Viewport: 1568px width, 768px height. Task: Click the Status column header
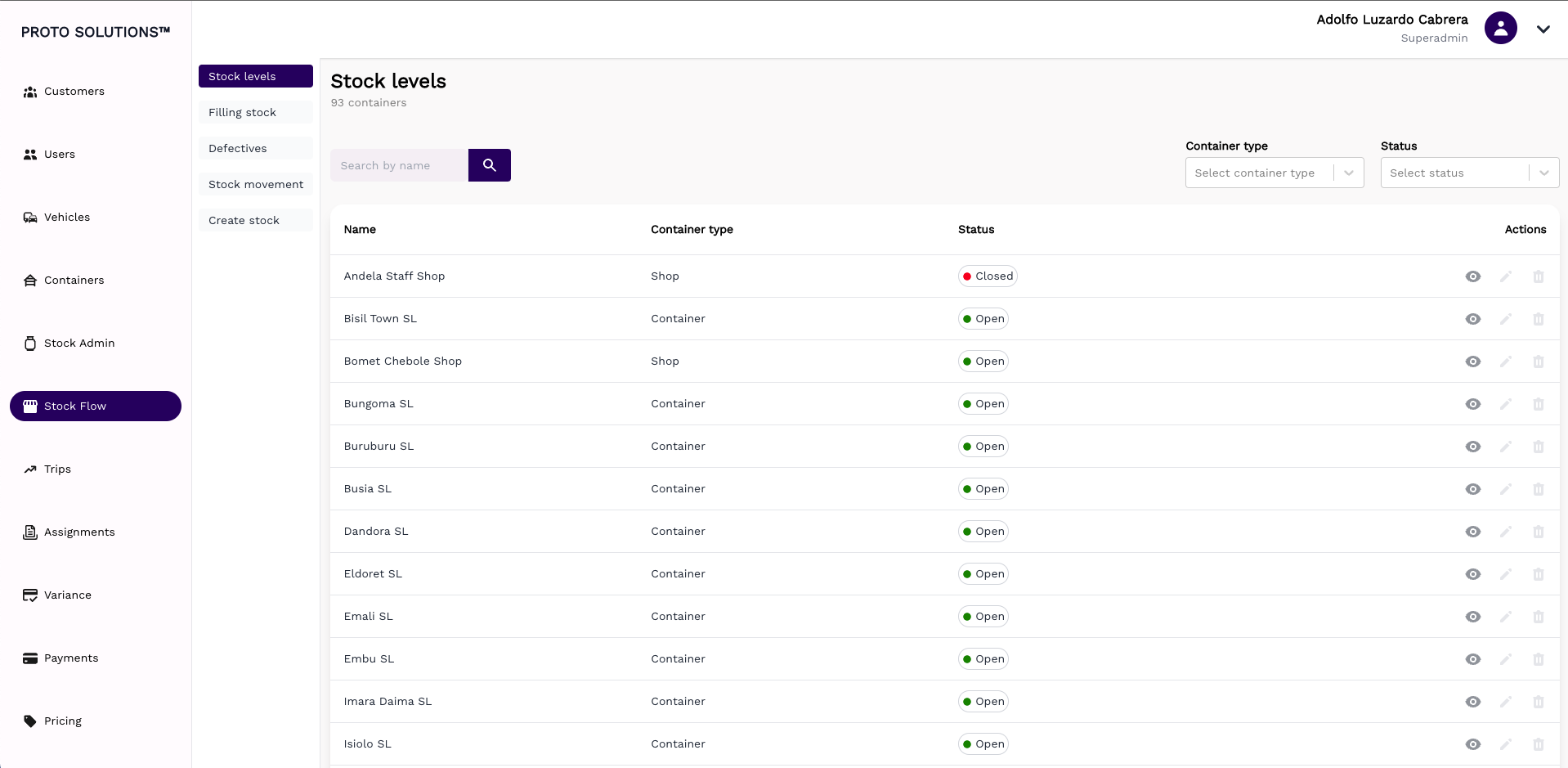(976, 230)
